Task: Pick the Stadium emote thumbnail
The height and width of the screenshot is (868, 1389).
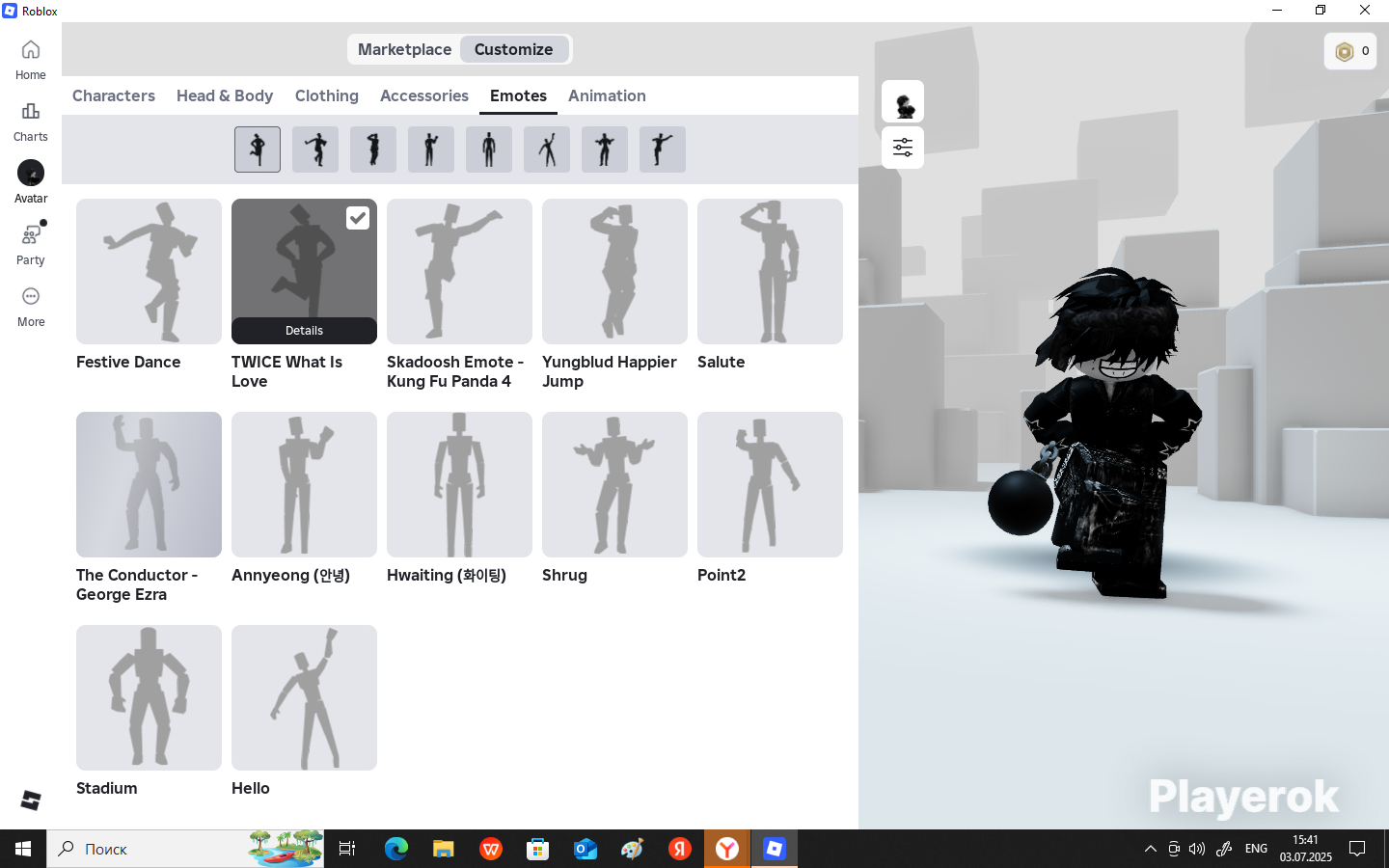Action: click(x=149, y=697)
